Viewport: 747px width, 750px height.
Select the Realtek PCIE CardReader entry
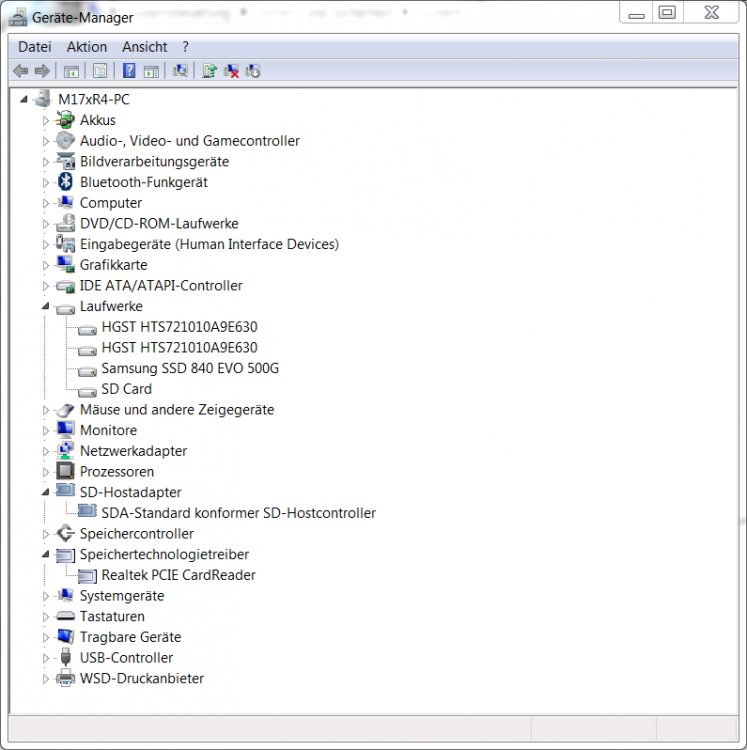178,575
